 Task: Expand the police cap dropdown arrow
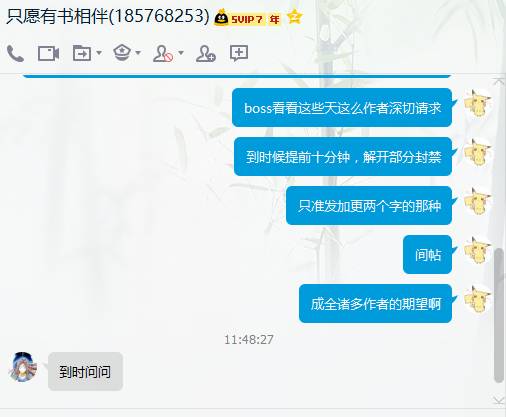click(x=138, y=53)
